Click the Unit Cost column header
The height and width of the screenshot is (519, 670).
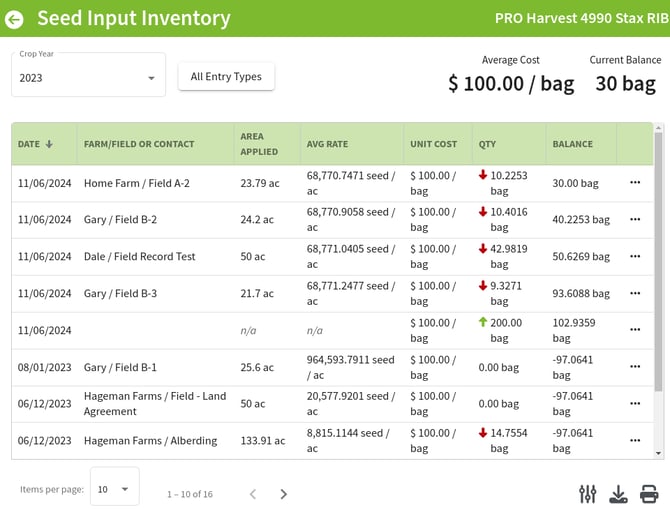coord(433,144)
